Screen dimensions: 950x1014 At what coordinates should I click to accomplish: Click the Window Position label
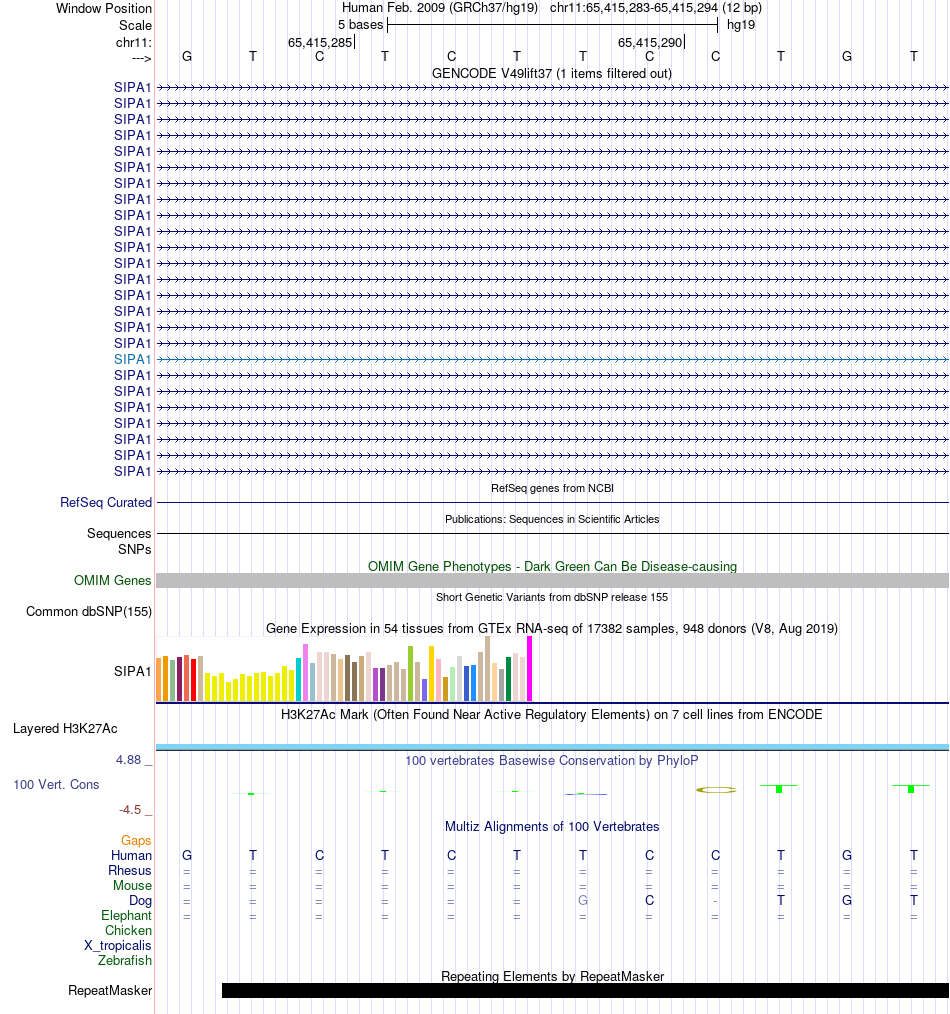coord(104,8)
